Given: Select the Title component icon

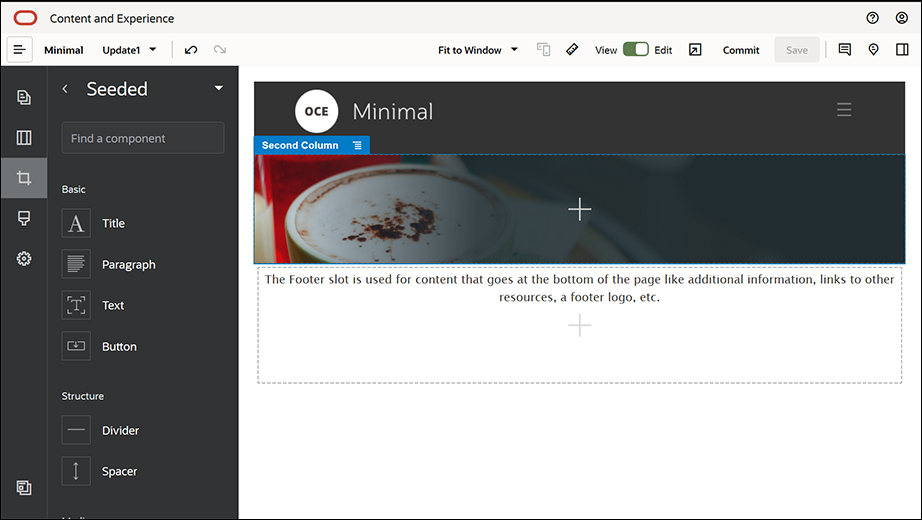Looking at the screenshot, I should coord(76,224).
